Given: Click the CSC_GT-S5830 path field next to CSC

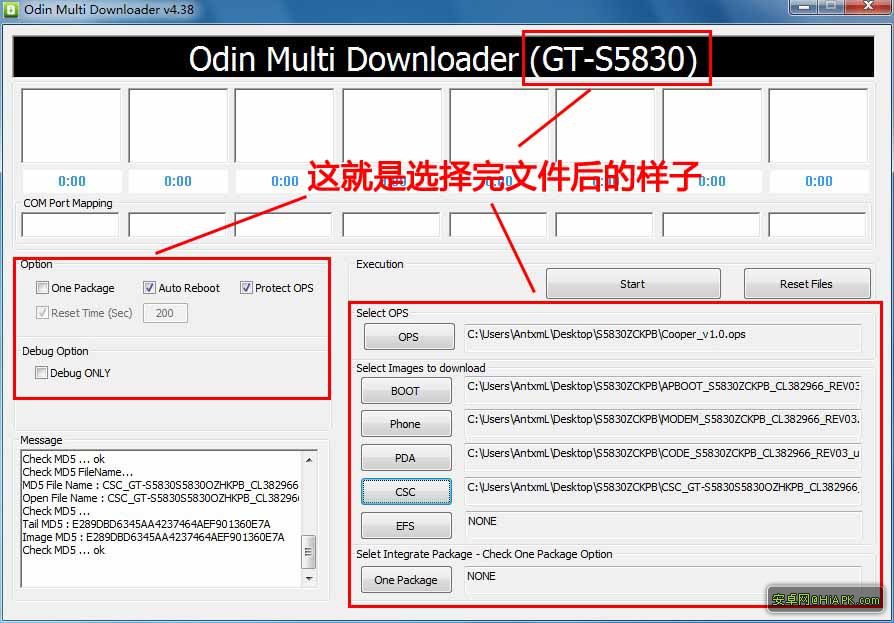Looking at the screenshot, I should click(x=663, y=490).
